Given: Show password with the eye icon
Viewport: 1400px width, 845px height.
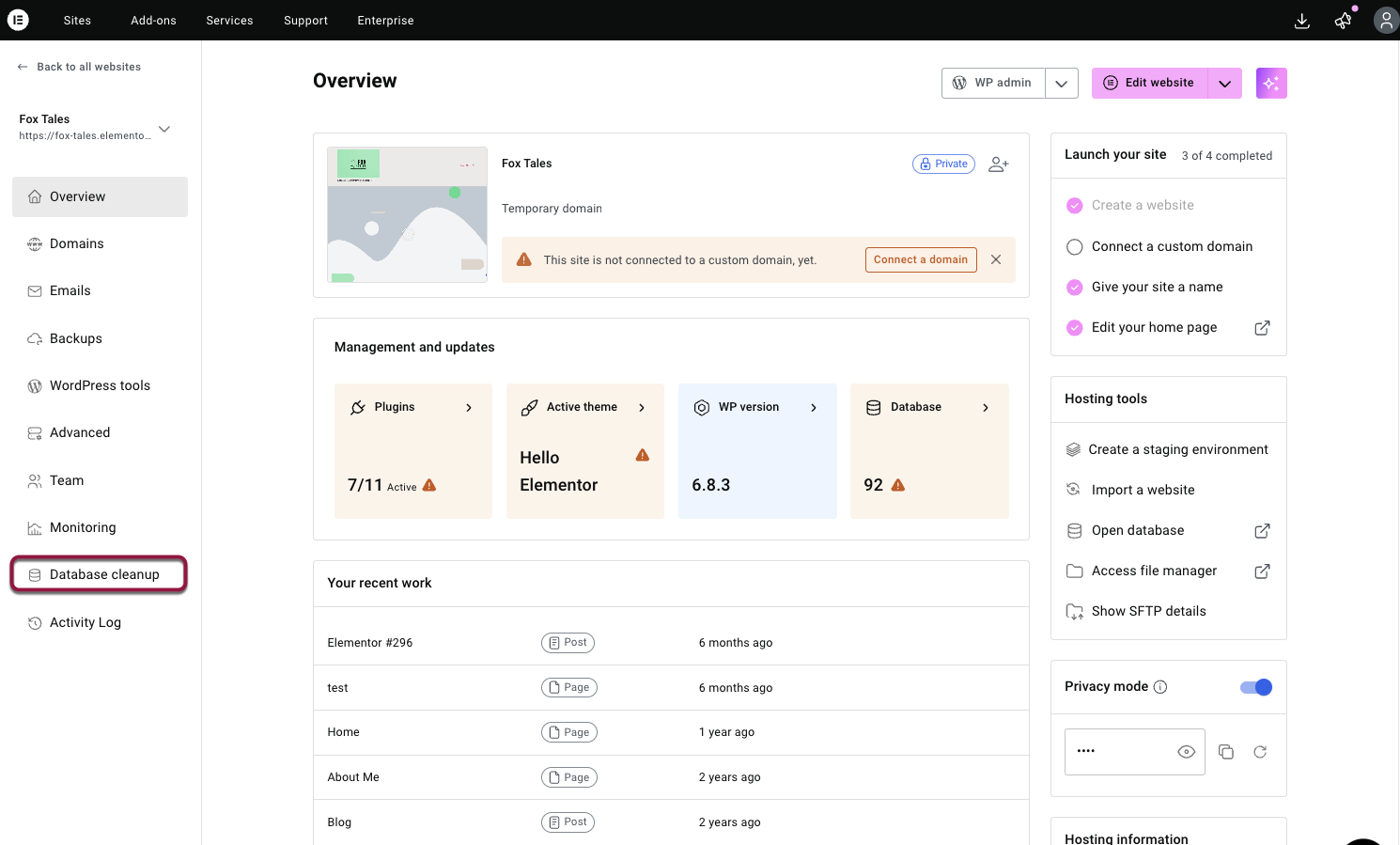Looking at the screenshot, I should tap(1186, 752).
